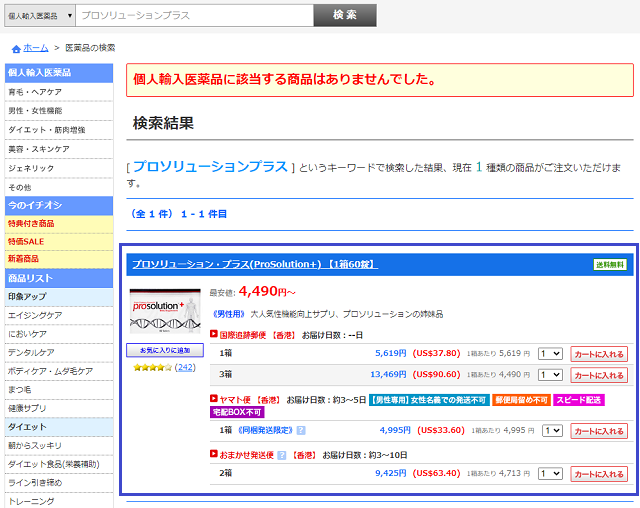Click the (全 1 件) 1 - 1 件目 text
Image resolution: width=640 pixels, height=508 pixels.
coord(179,214)
